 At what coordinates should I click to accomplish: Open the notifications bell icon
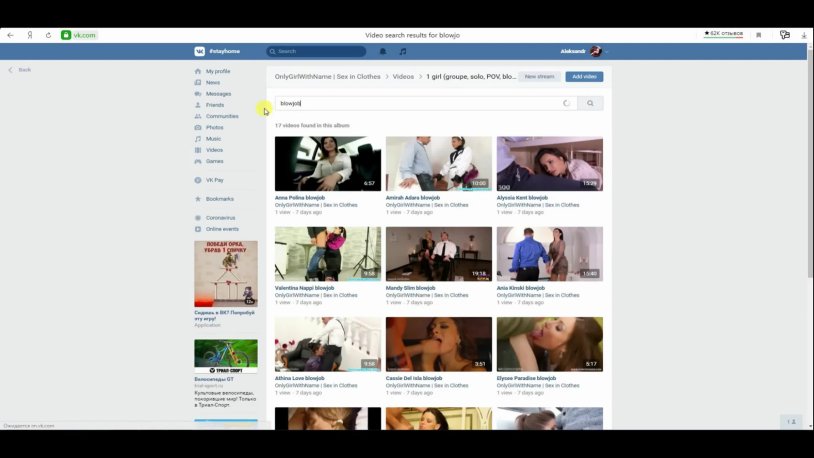click(383, 51)
